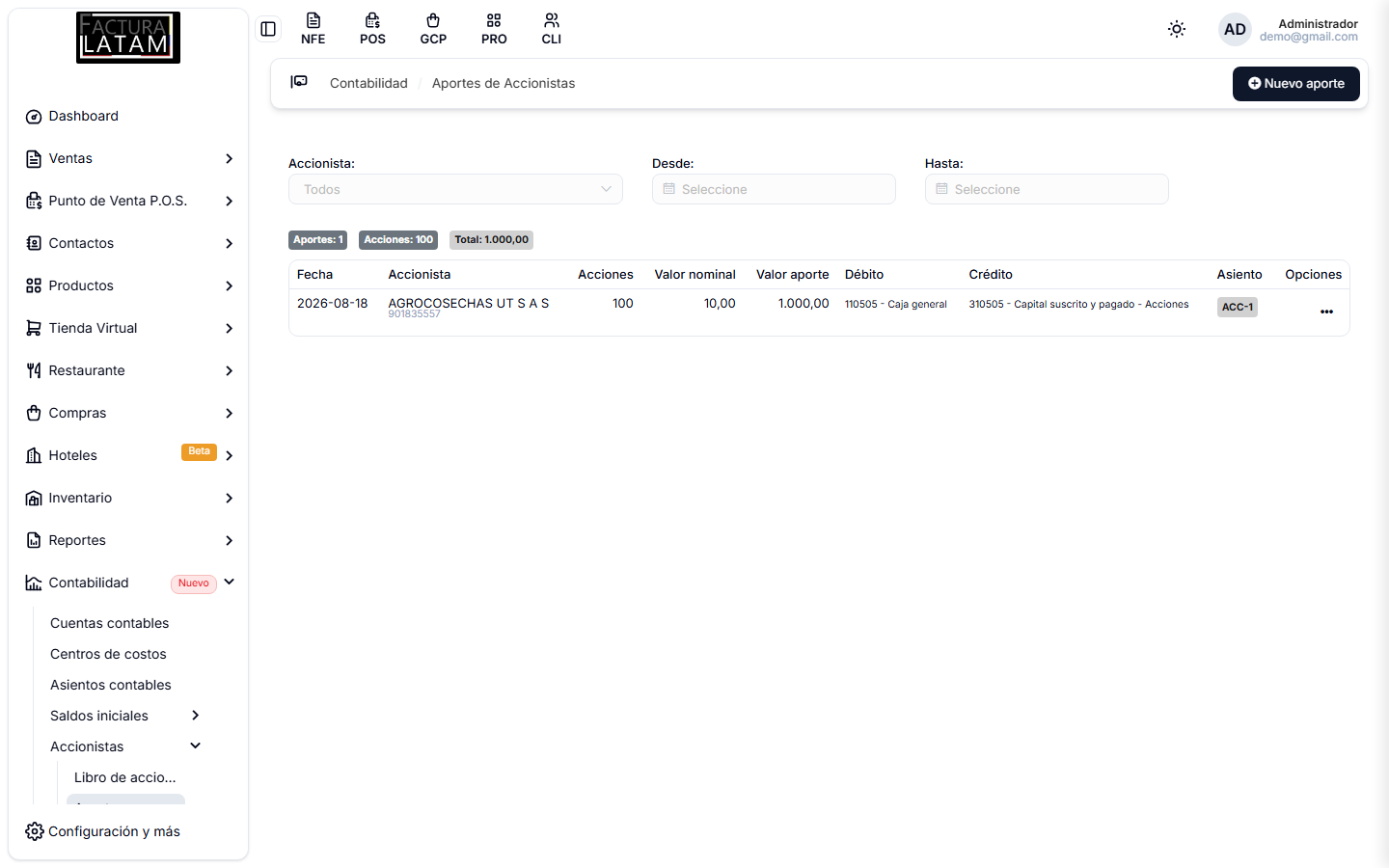Image resolution: width=1389 pixels, height=868 pixels.
Task: Click the Configuración y más gear
Action: click(x=35, y=831)
